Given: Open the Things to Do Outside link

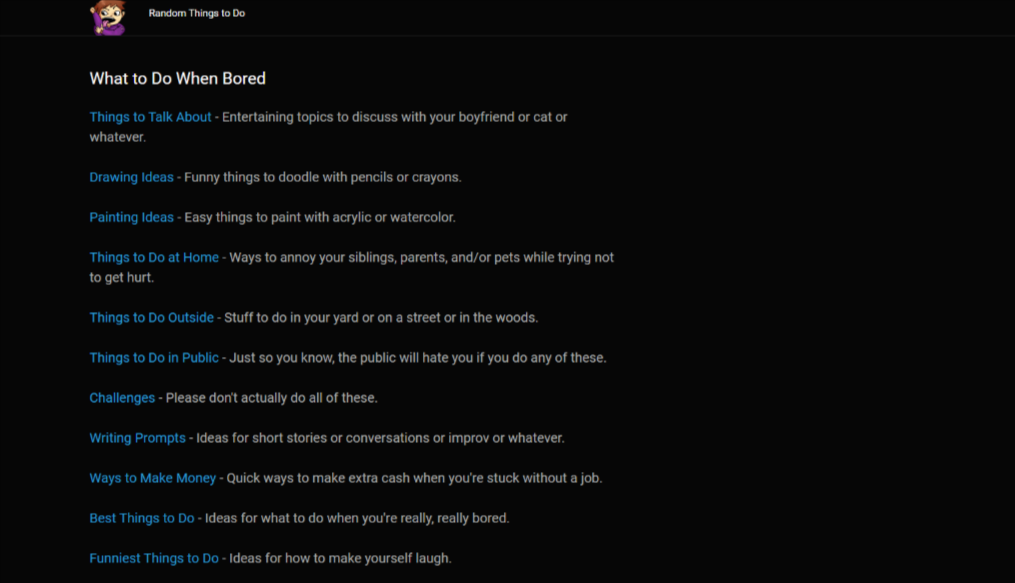Looking at the screenshot, I should click(151, 318).
